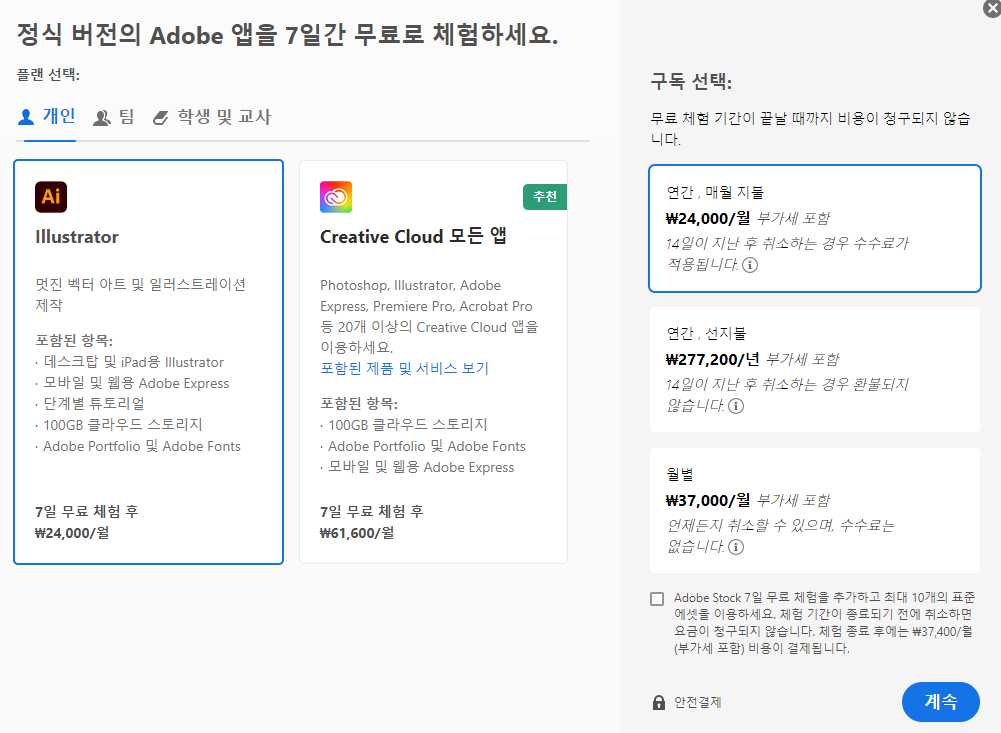
Task: Click 100GB 클라우드 스토리지 in Illustrator card
Action: click(123, 425)
